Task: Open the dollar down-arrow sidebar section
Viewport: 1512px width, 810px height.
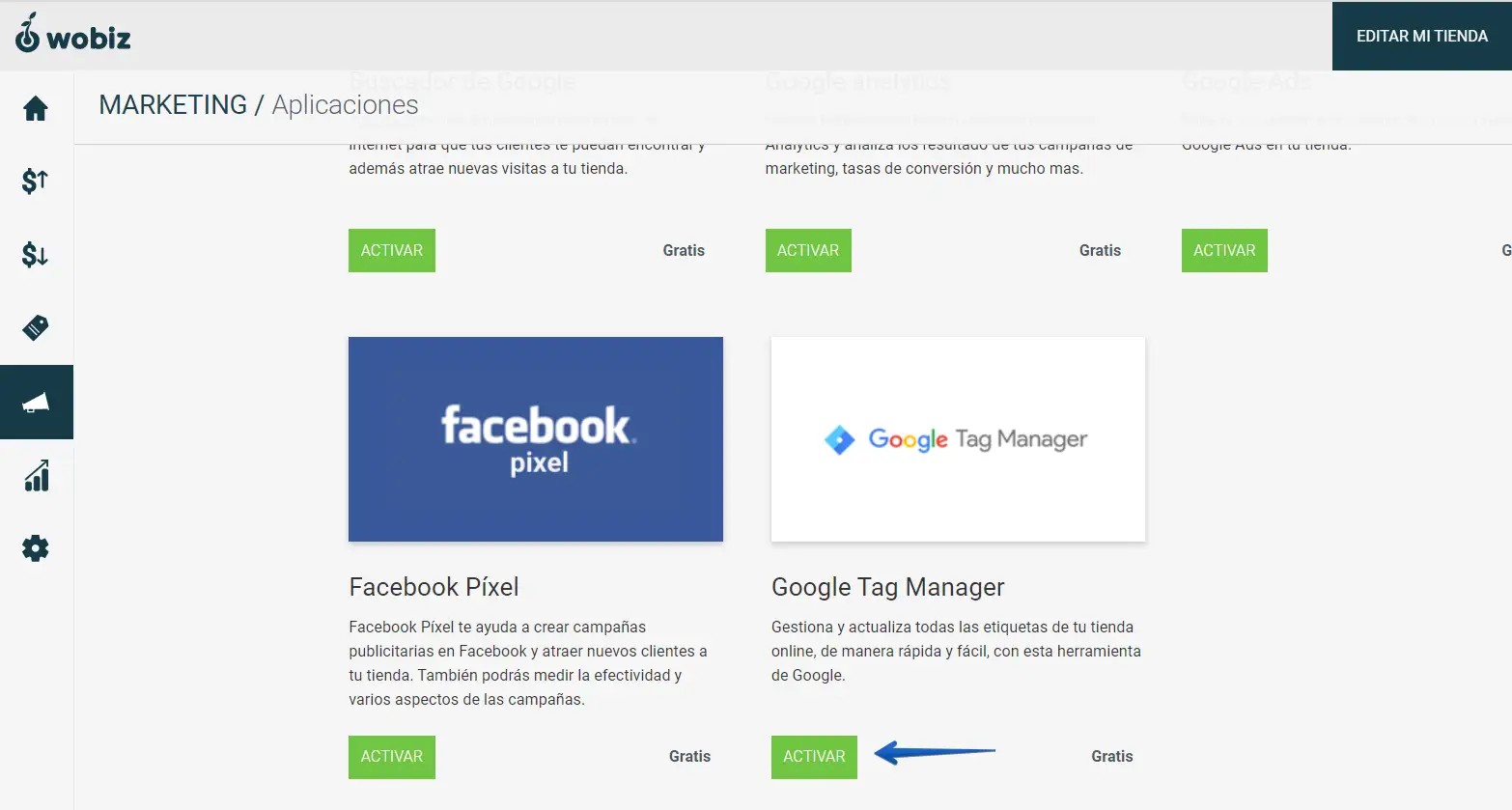Action: [36, 254]
